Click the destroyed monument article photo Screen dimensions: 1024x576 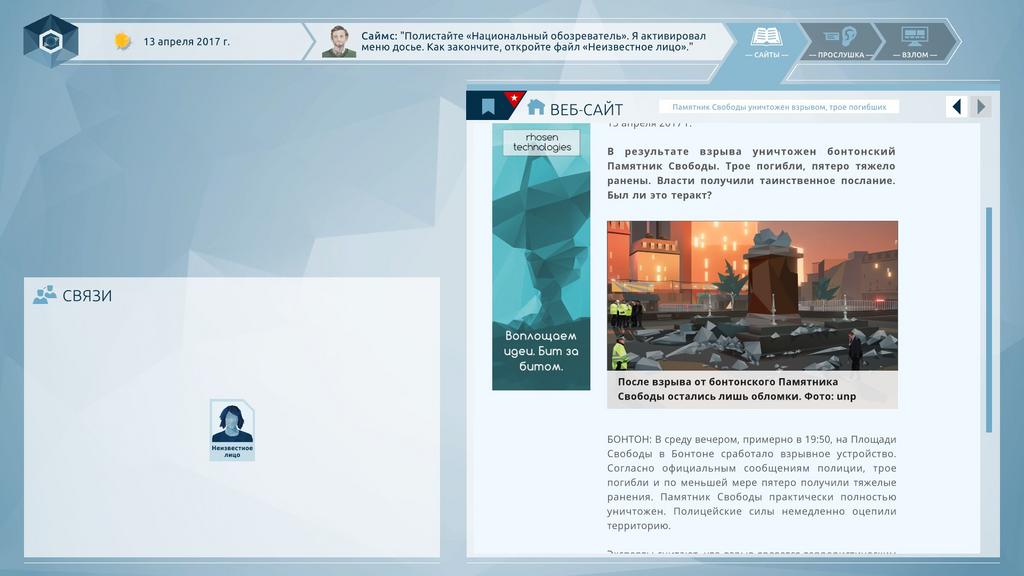(x=752, y=296)
